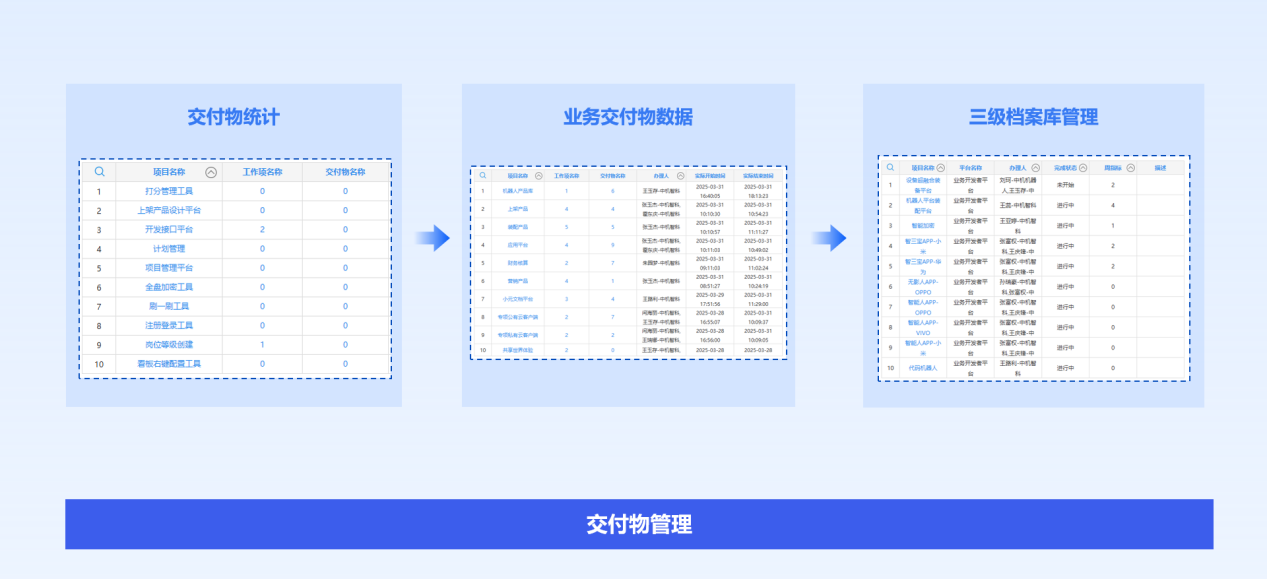Image resolution: width=1267 pixels, height=579 pixels.
Task: Click search icon in 业务交付物数据 table
Action: pyautogui.click(x=482, y=175)
